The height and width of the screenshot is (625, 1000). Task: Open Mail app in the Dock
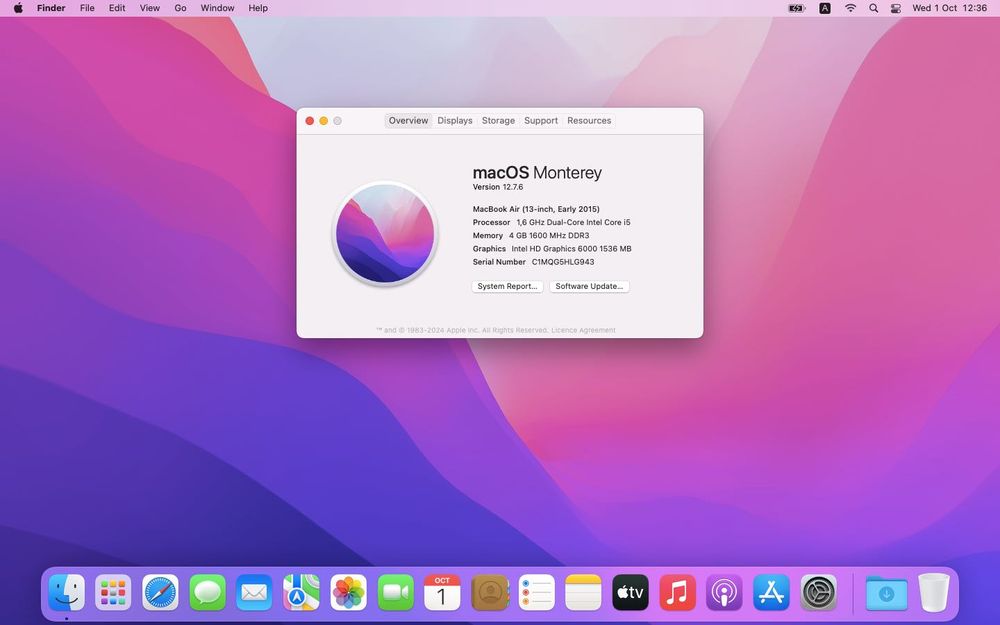[254, 592]
